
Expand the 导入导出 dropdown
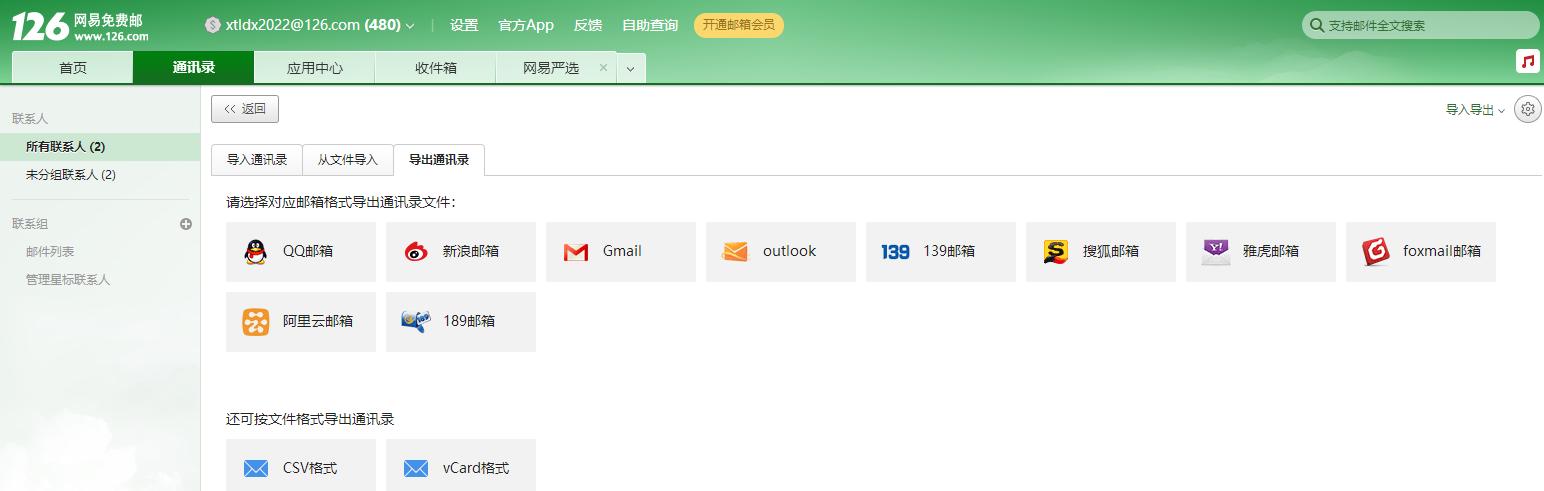1475,110
